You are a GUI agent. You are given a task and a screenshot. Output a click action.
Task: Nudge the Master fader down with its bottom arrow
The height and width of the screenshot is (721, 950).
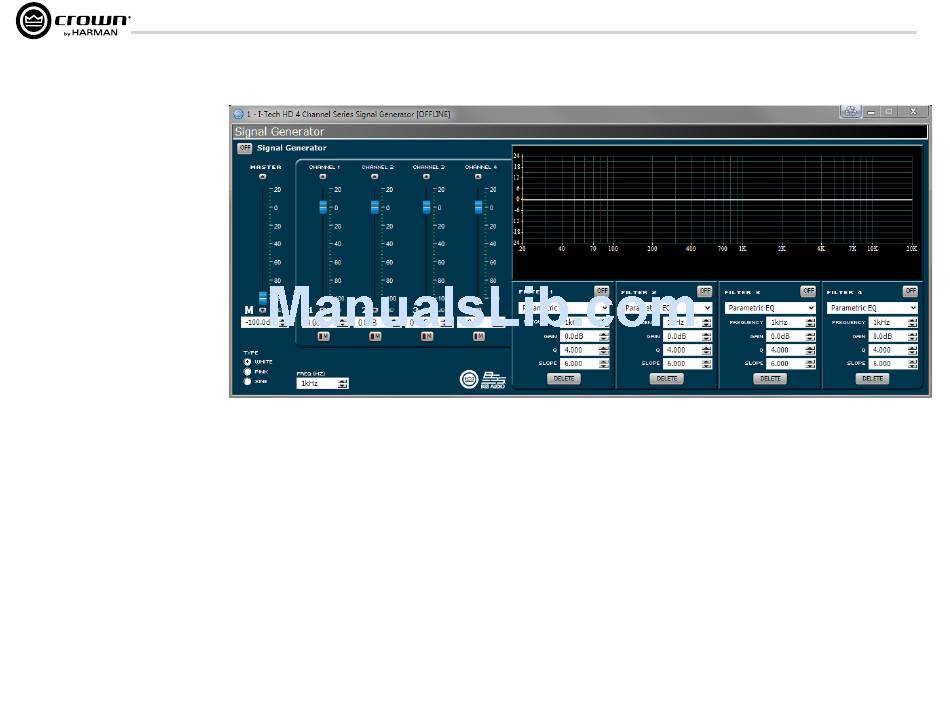click(262, 310)
